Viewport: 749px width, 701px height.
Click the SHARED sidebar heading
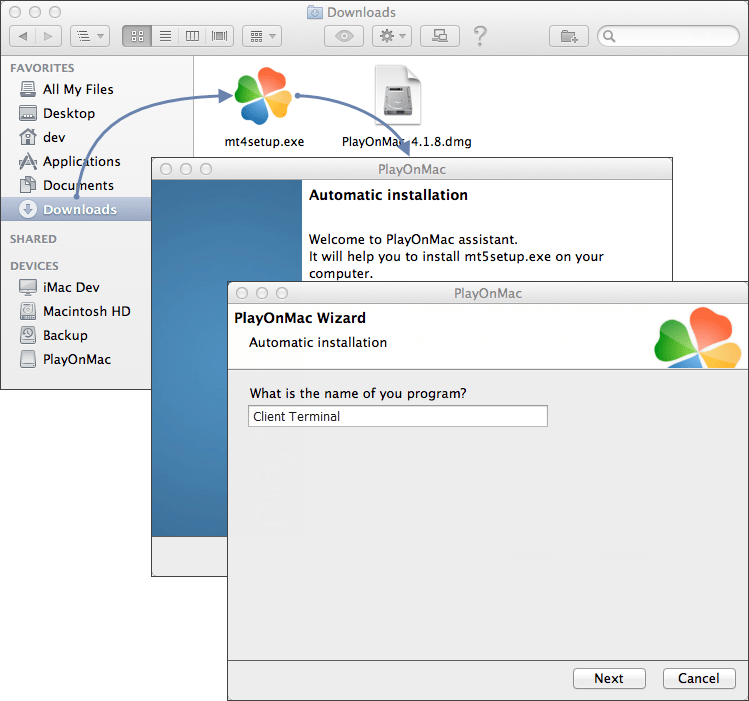coord(33,239)
